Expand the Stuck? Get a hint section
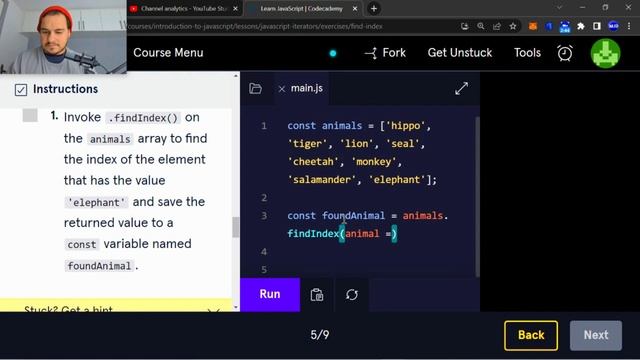This screenshot has width=640, height=360. tap(116, 306)
